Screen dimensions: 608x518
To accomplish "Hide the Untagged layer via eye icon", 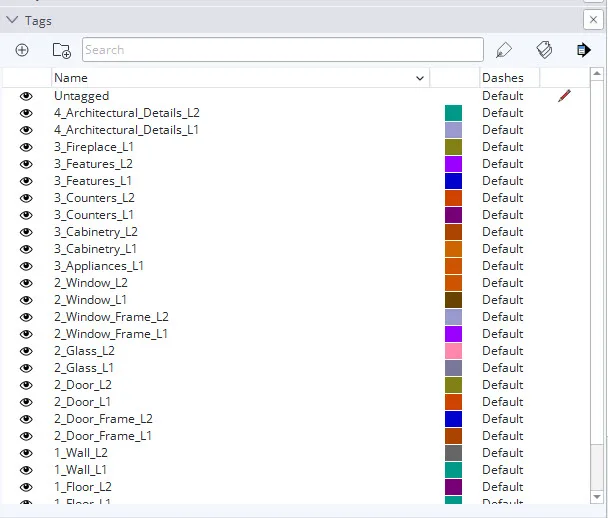I will [x=26, y=96].
